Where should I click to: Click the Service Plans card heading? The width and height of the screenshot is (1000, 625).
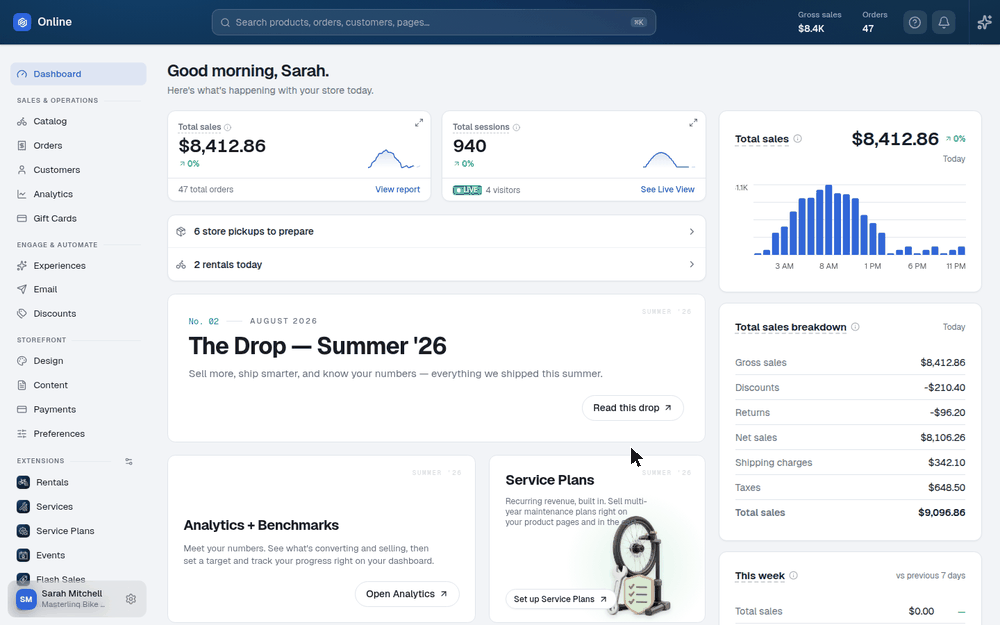[550, 480]
